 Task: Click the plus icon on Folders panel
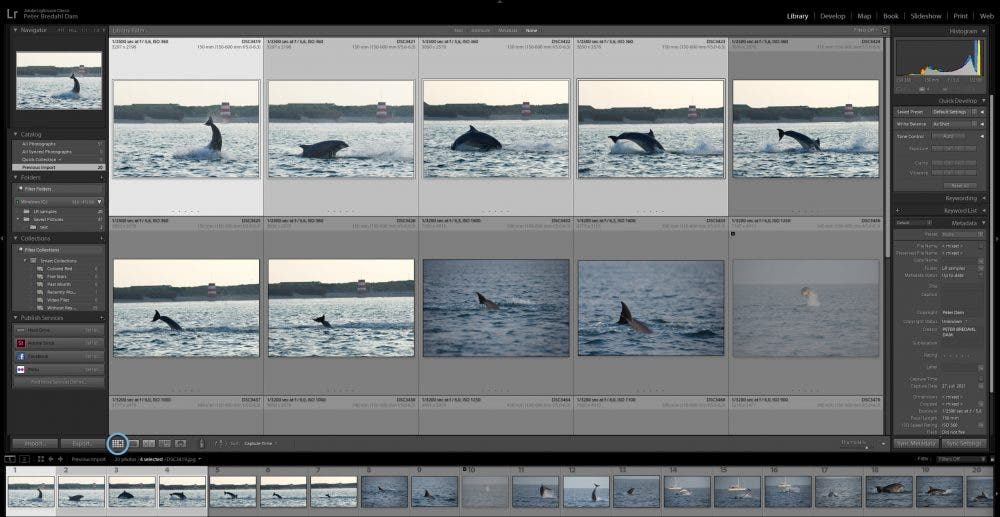[101, 177]
